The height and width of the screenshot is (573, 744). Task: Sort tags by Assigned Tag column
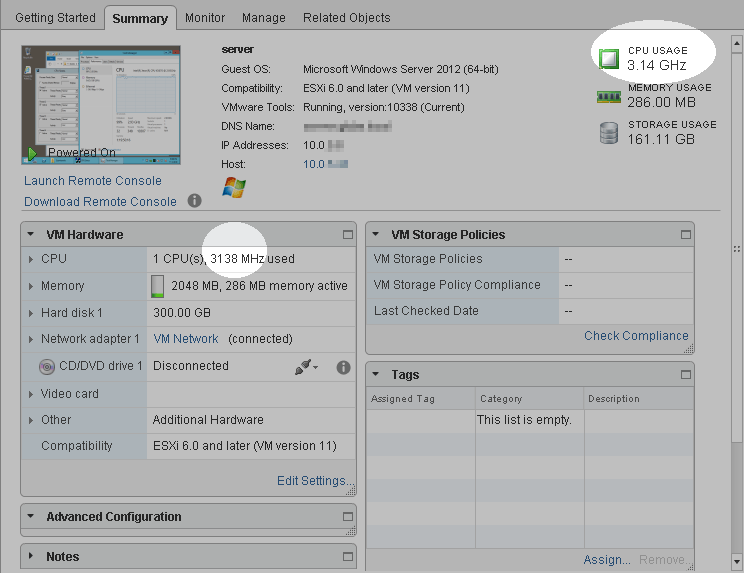tap(420, 398)
